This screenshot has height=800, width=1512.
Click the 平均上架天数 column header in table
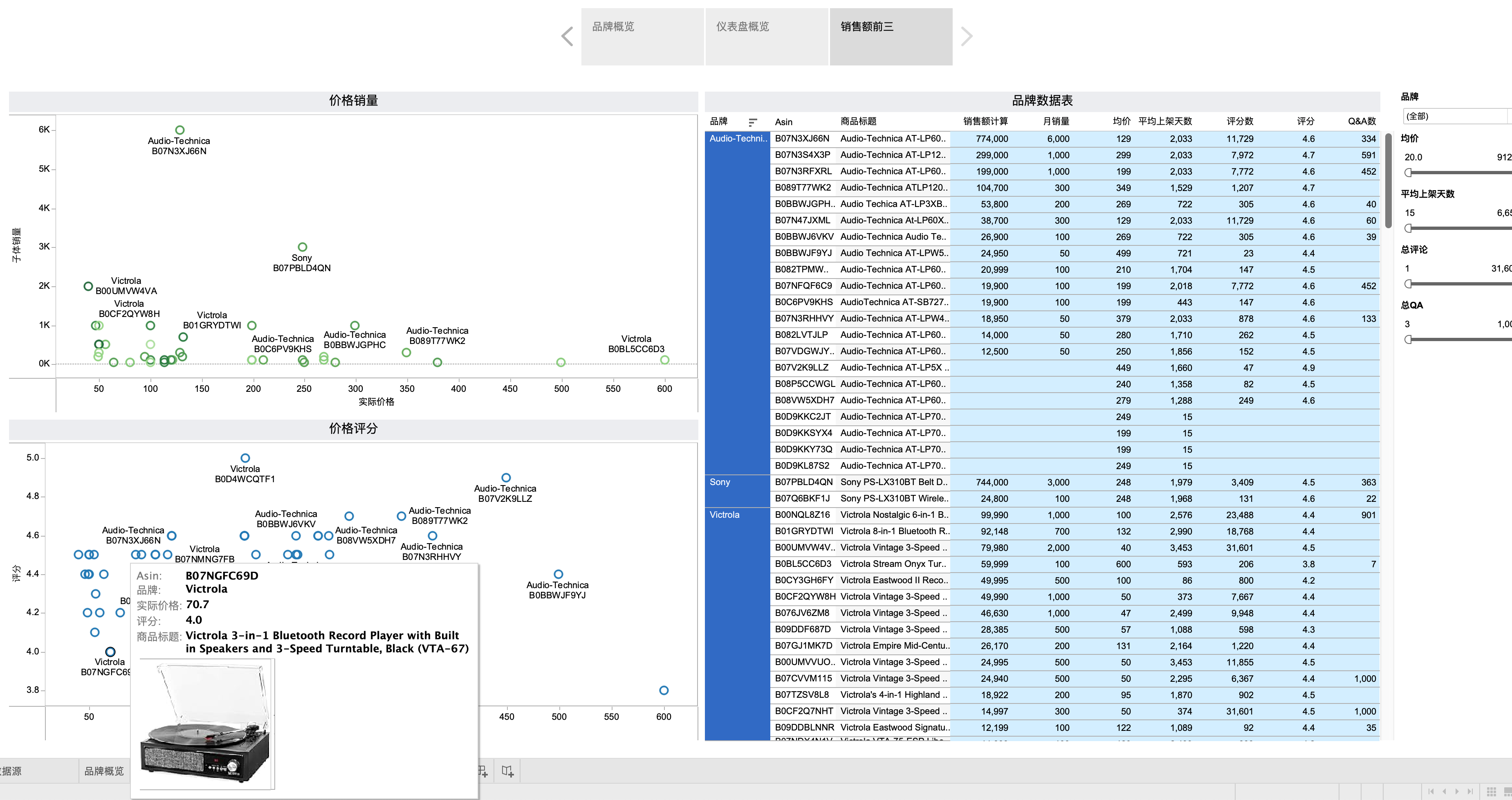(1165, 121)
